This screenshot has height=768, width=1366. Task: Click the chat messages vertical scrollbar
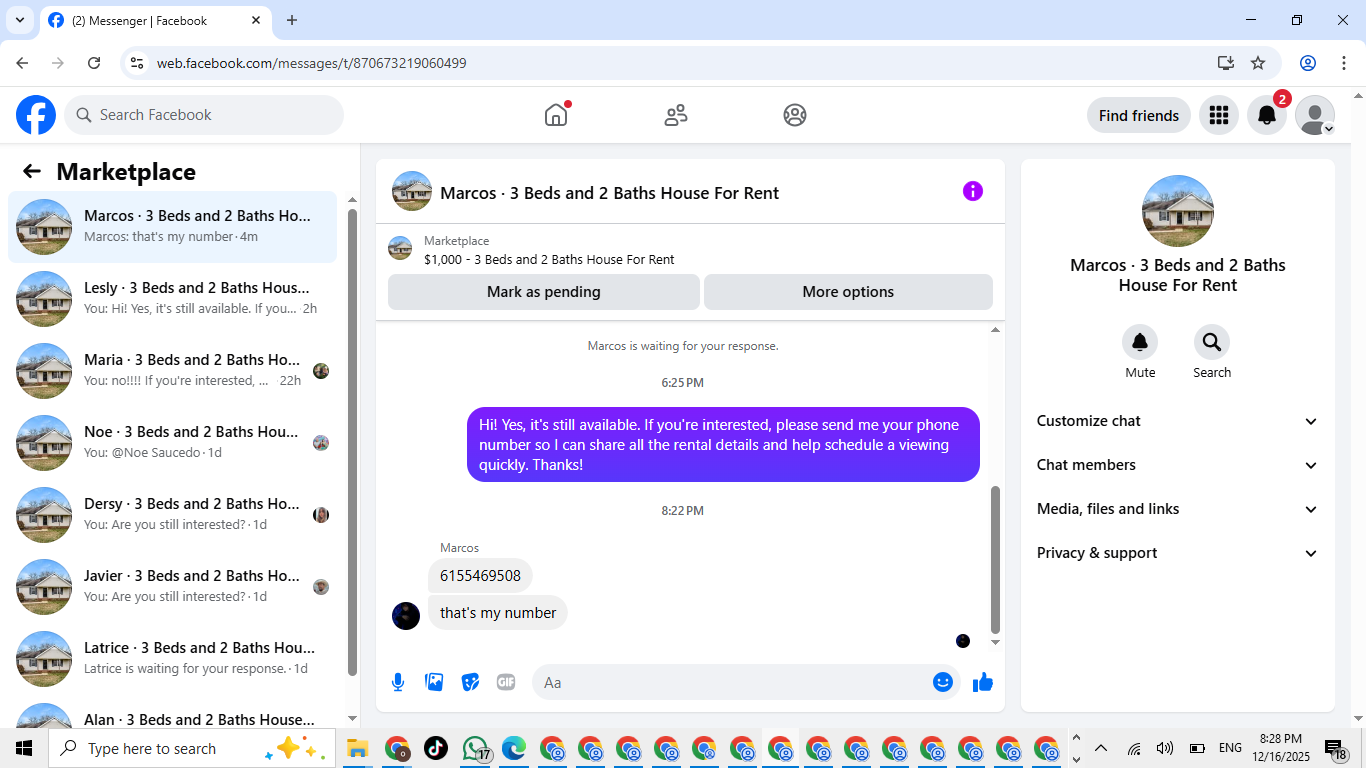[995, 560]
